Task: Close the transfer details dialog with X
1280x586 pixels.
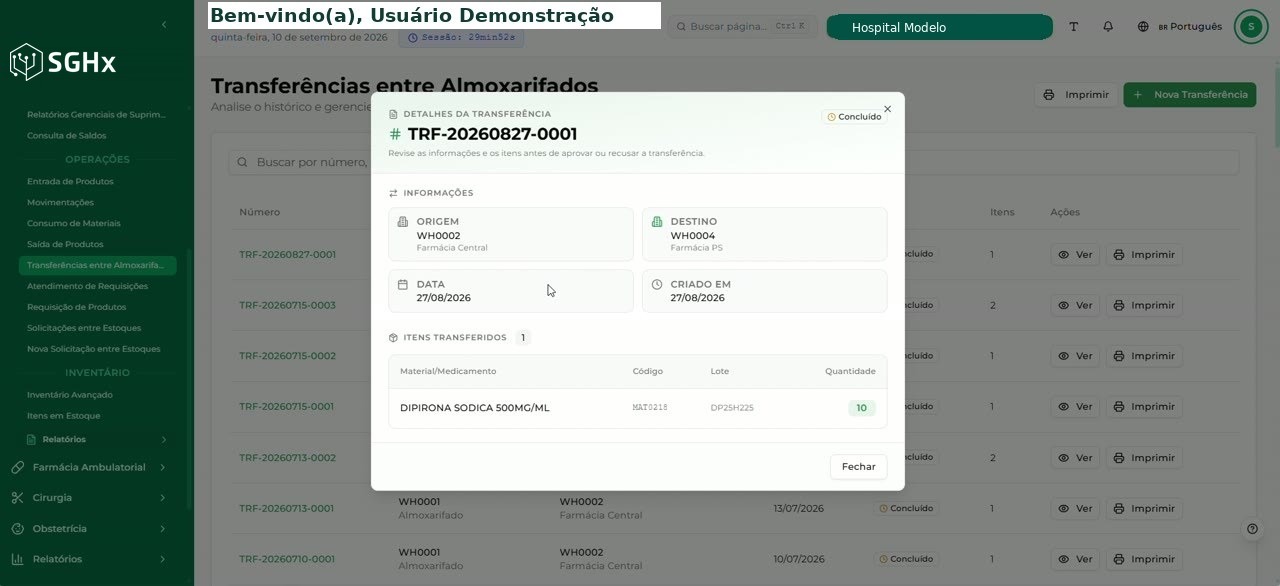Action: pyautogui.click(x=887, y=109)
